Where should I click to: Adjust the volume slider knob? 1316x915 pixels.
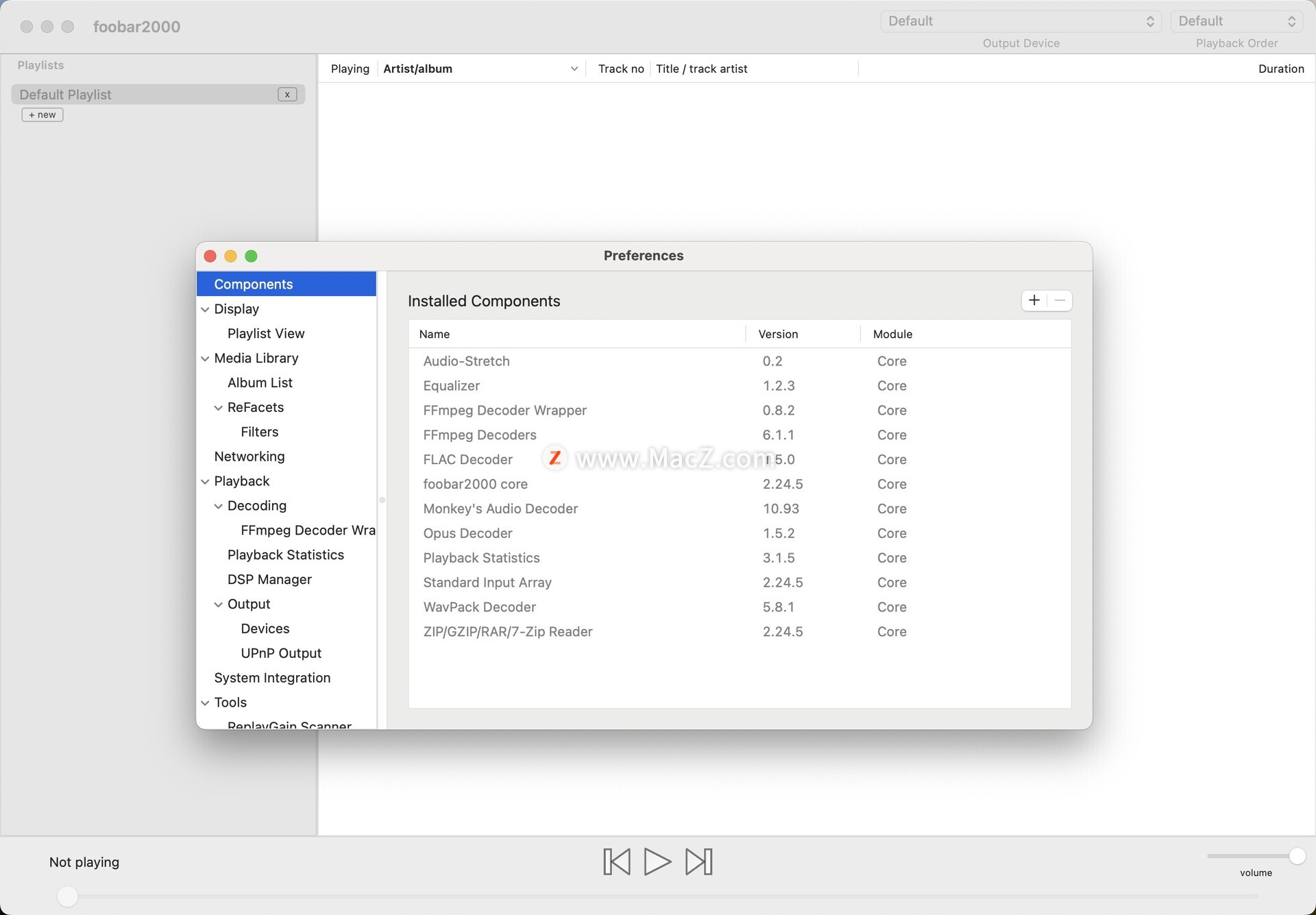(1297, 855)
